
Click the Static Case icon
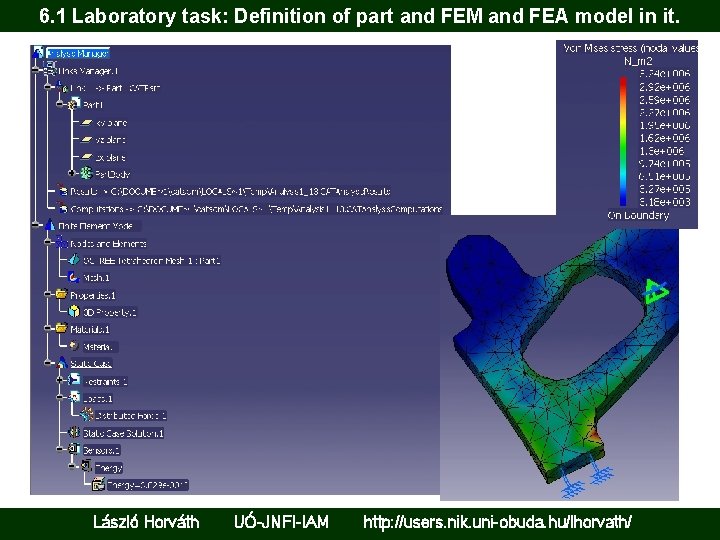62,363
